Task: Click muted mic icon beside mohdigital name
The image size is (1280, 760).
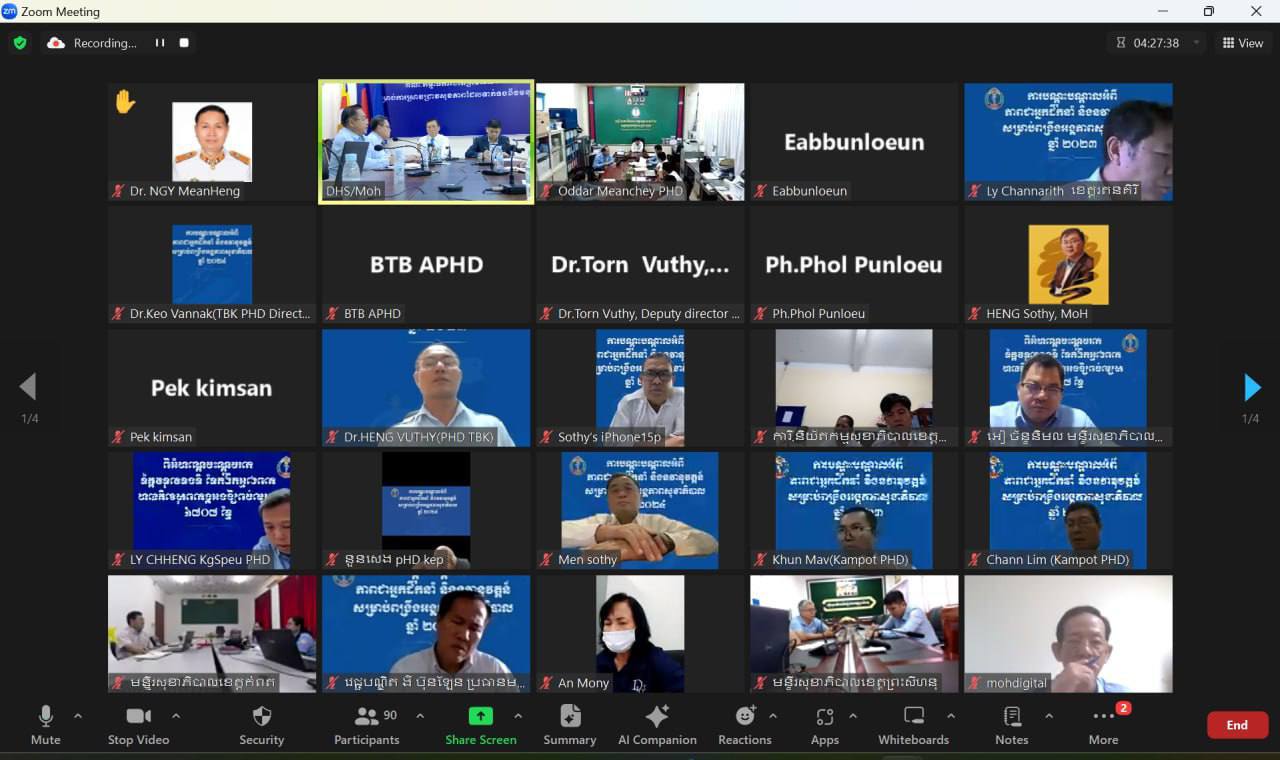Action: (x=974, y=683)
